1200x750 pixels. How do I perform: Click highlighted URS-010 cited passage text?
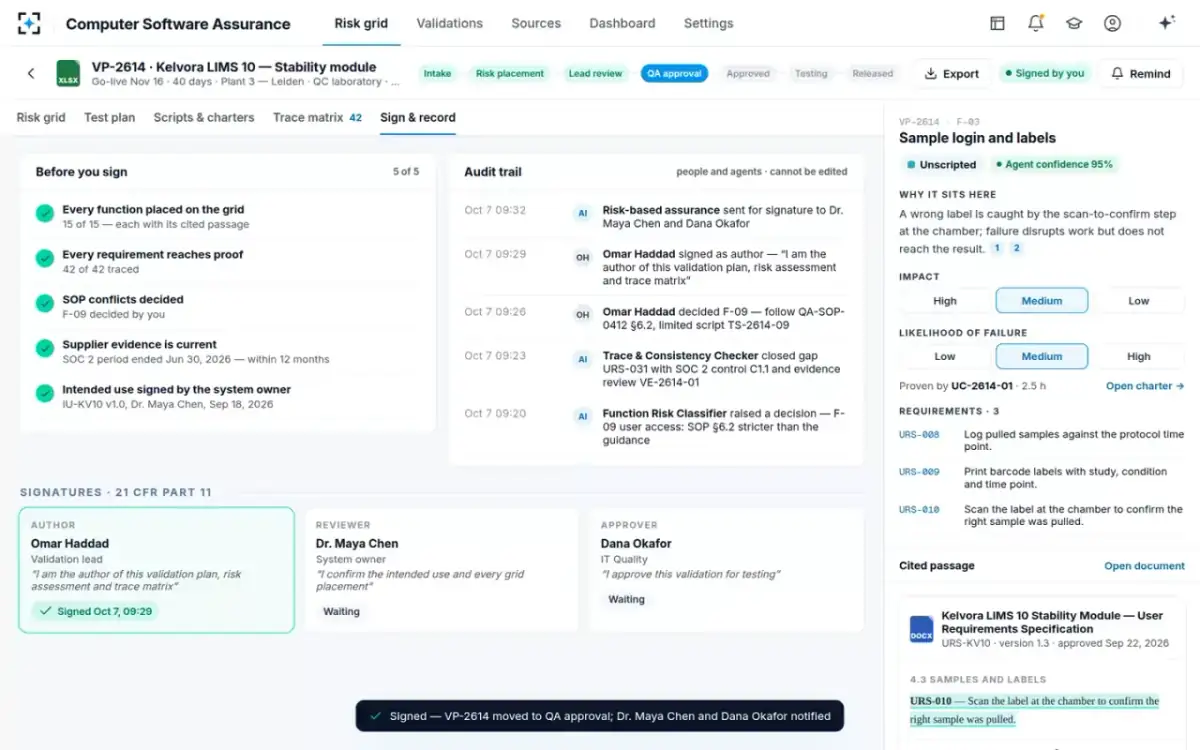pyautogui.click(x=1034, y=710)
